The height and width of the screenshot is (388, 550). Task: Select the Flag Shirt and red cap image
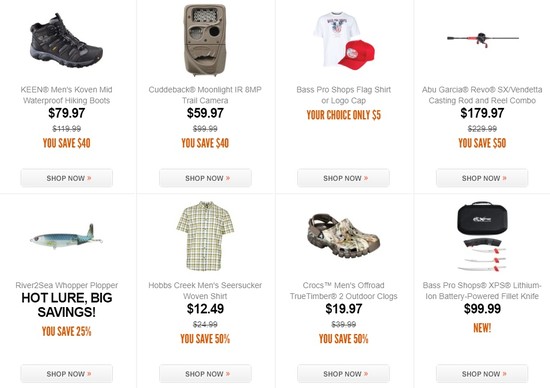tap(344, 40)
